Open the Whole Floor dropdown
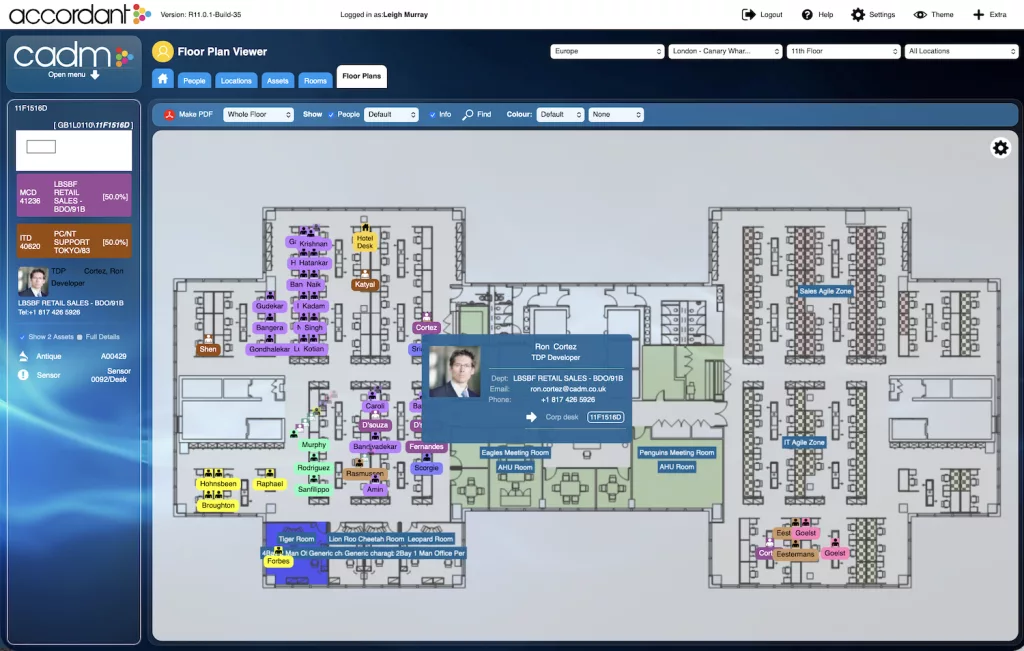This screenshot has width=1024, height=651. [x=259, y=114]
